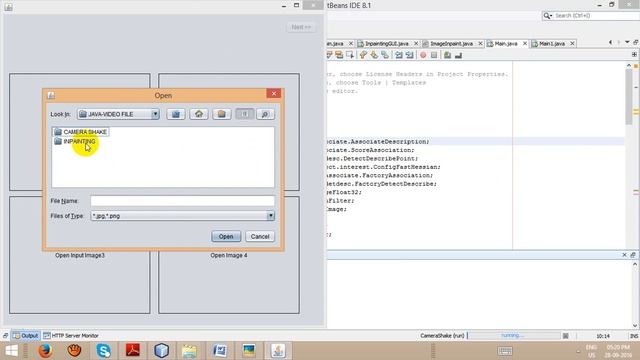Click the NetBeans search field
The width and height of the screenshot is (640, 360).
(x=596, y=16)
